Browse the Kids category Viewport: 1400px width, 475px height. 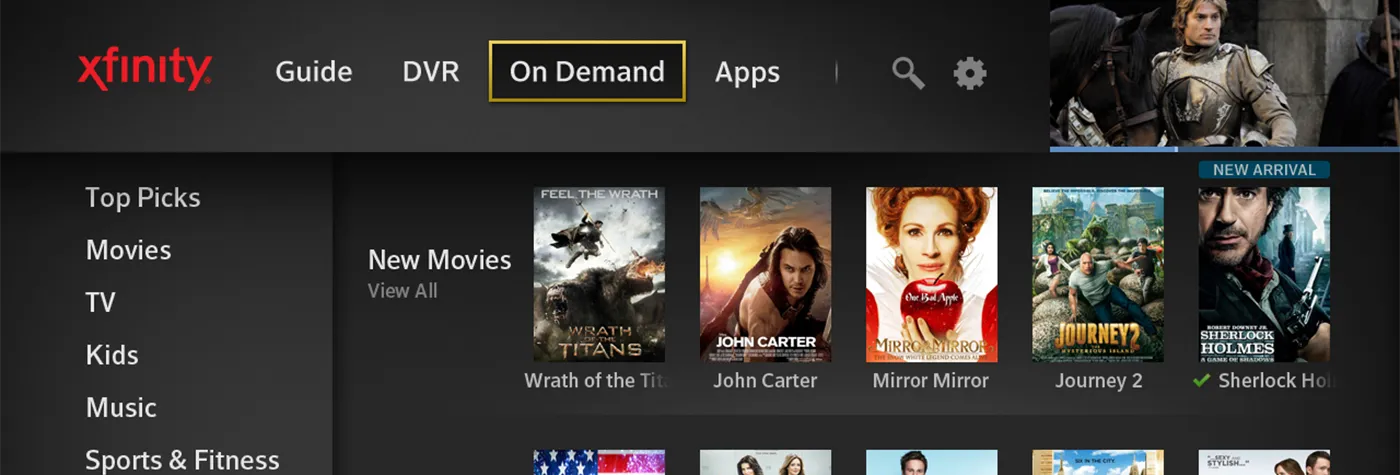(112, 355)
